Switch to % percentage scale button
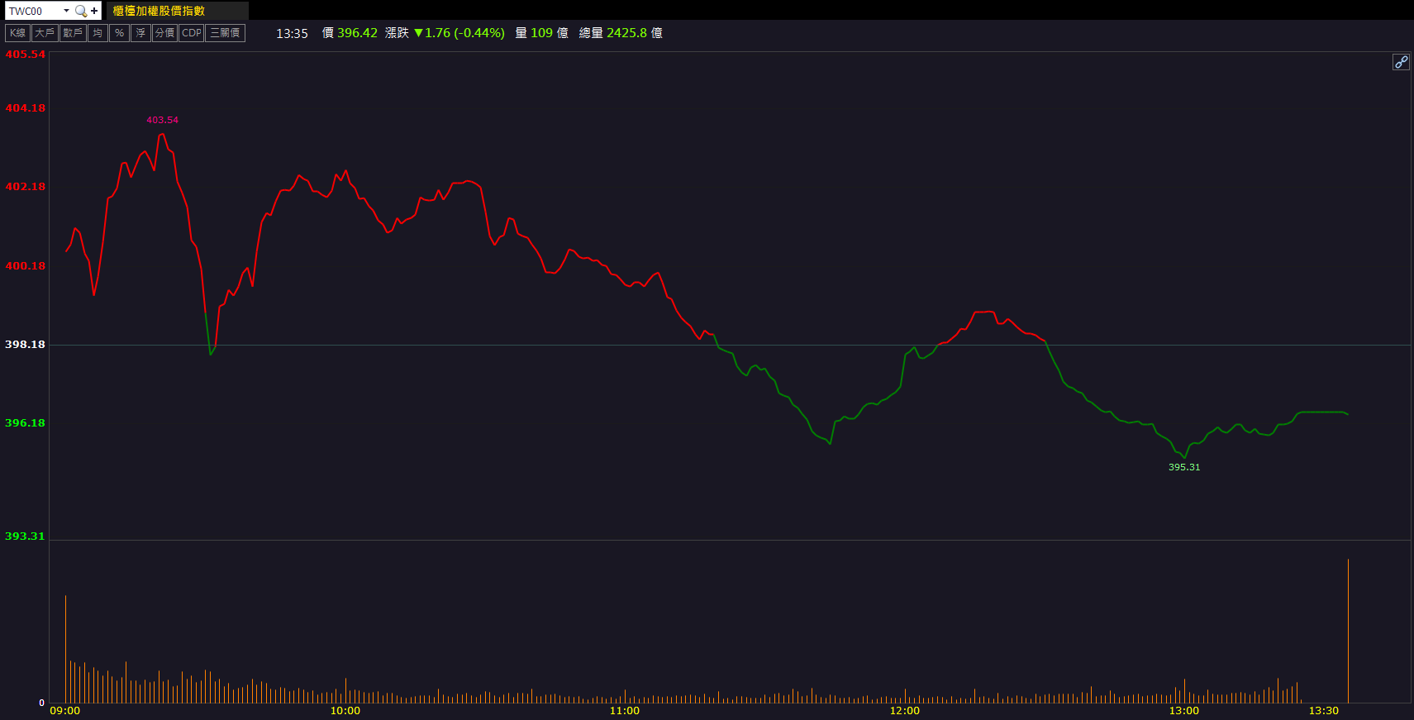 tap(119, 33)
